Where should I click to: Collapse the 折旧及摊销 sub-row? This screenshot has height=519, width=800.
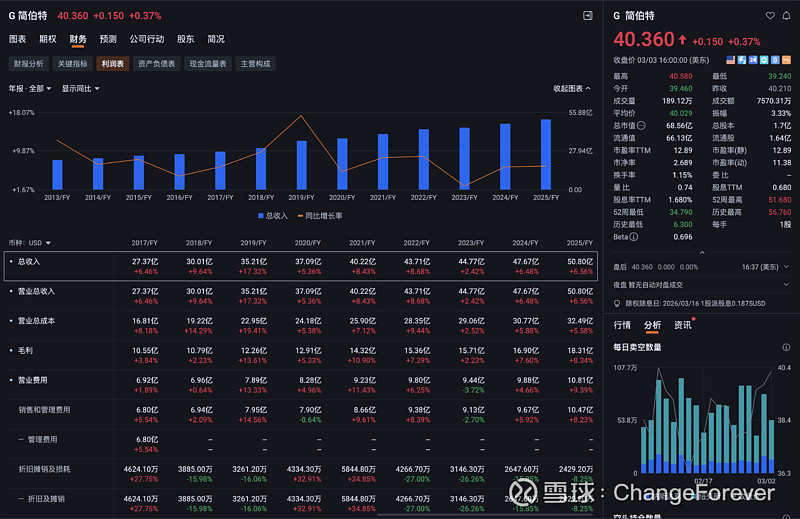point(21,499)
